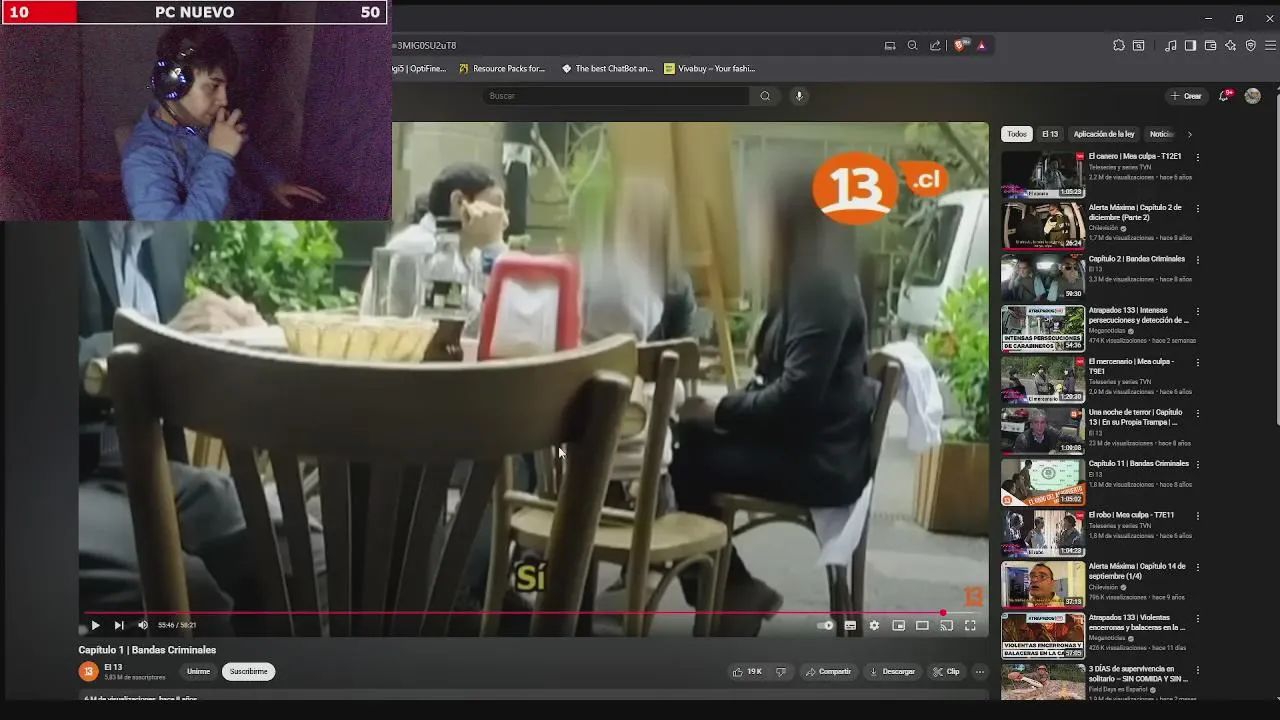Open The best ChatBot bookmark
The height and width of the screenshot is (720, 1280).
607,69
